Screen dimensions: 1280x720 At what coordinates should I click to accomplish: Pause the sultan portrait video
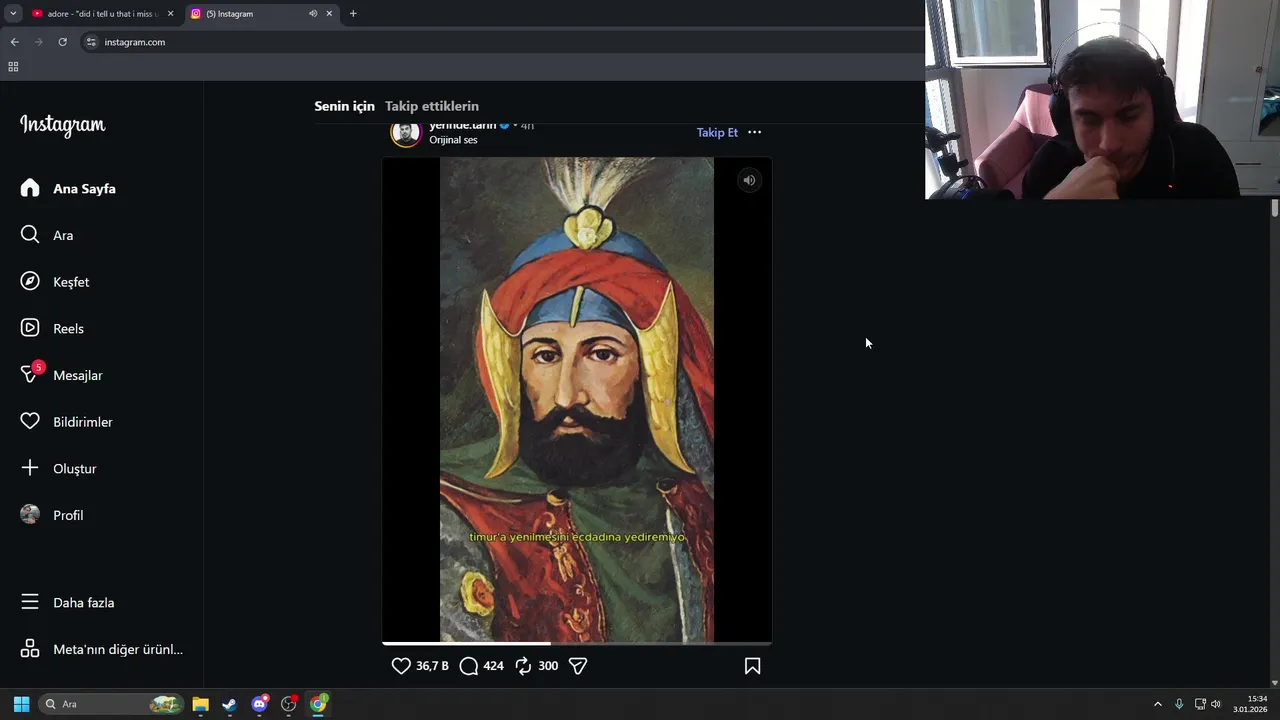(577, 400)
